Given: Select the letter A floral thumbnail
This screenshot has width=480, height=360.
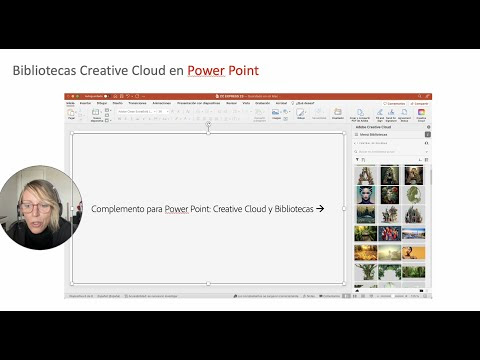Looking at the screenshot, I should pyautogui.click(x=365, y=175).
